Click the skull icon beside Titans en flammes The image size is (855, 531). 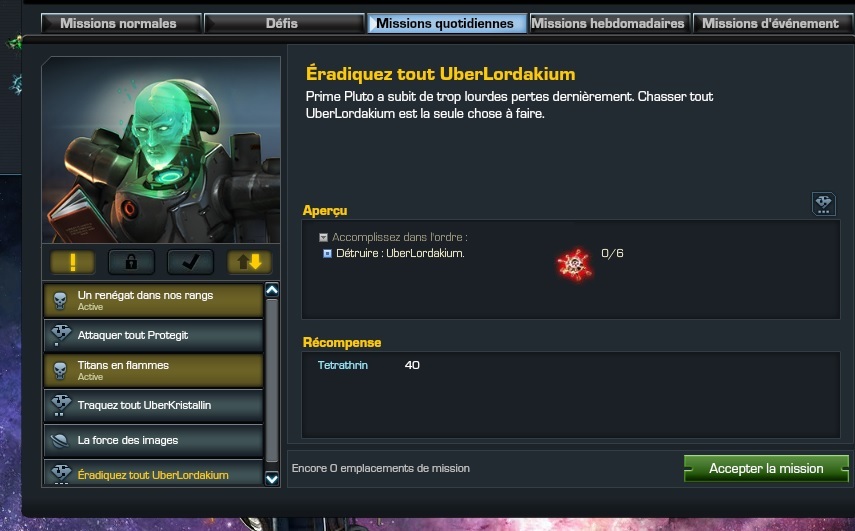click(x=60, y=371)
